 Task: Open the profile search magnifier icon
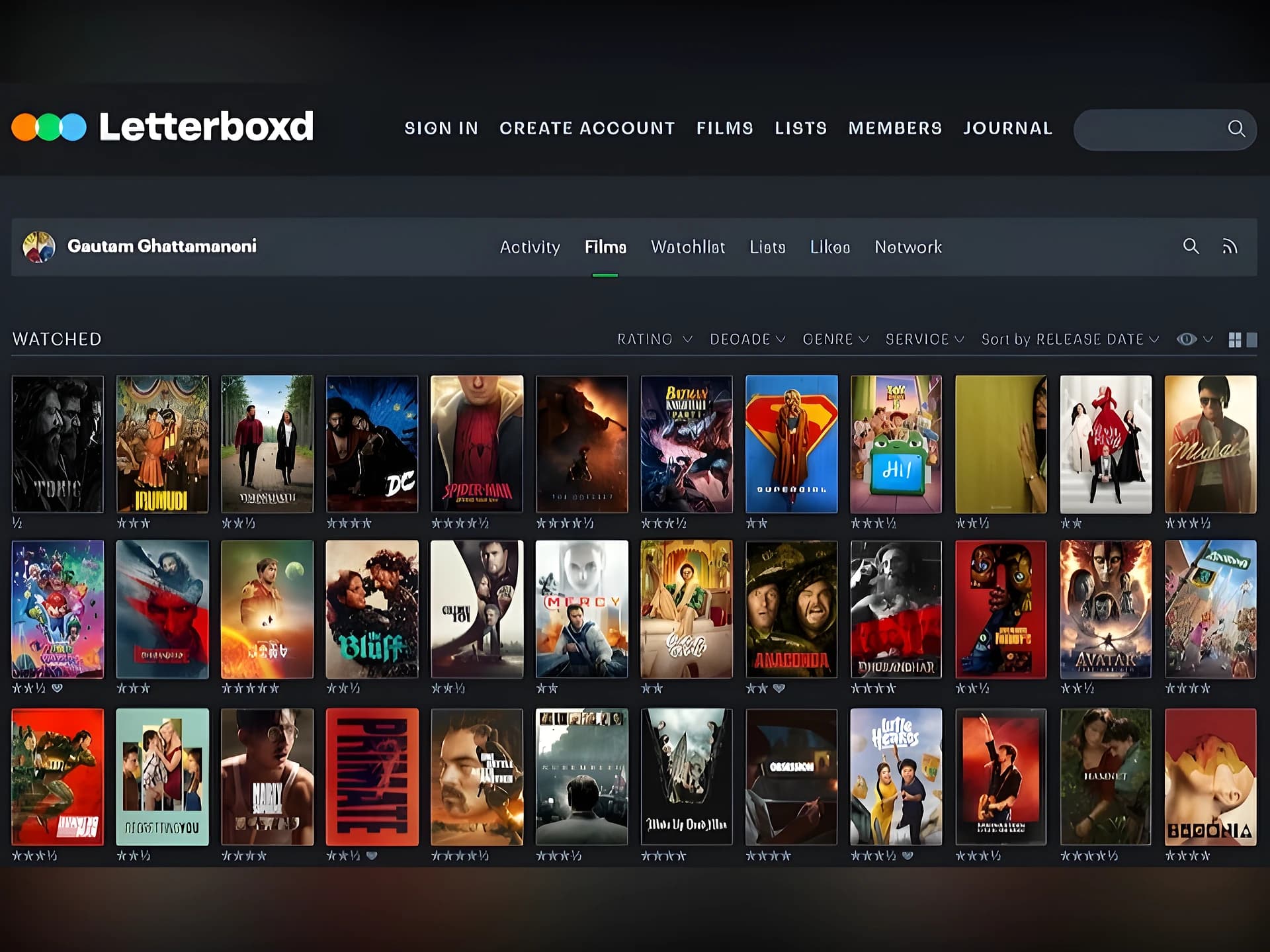1191,247
